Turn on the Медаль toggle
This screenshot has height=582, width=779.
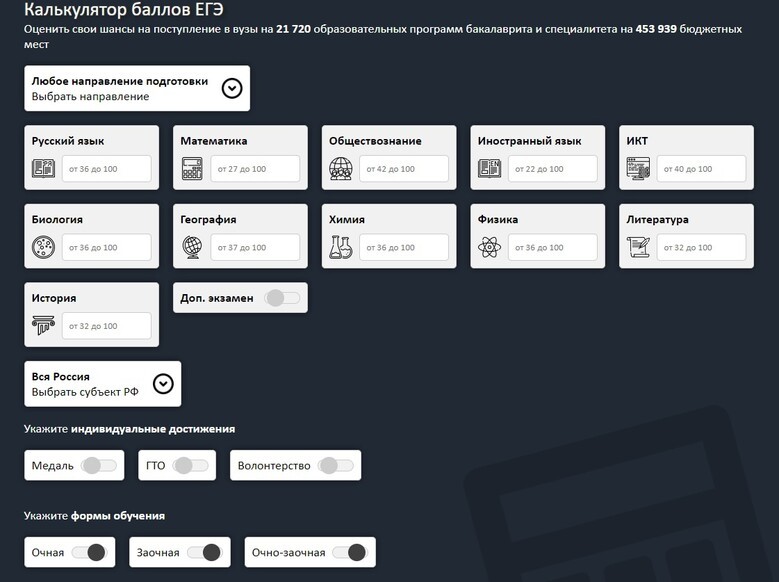click(x=99, y=466)
